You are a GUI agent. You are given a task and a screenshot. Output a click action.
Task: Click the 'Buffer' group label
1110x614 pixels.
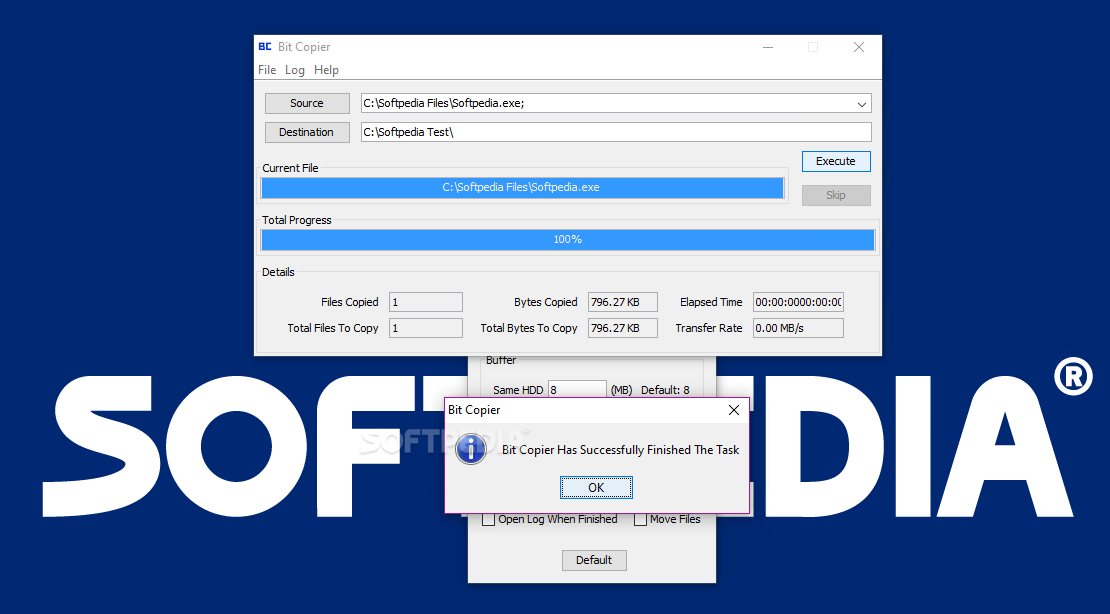(501, 360)
